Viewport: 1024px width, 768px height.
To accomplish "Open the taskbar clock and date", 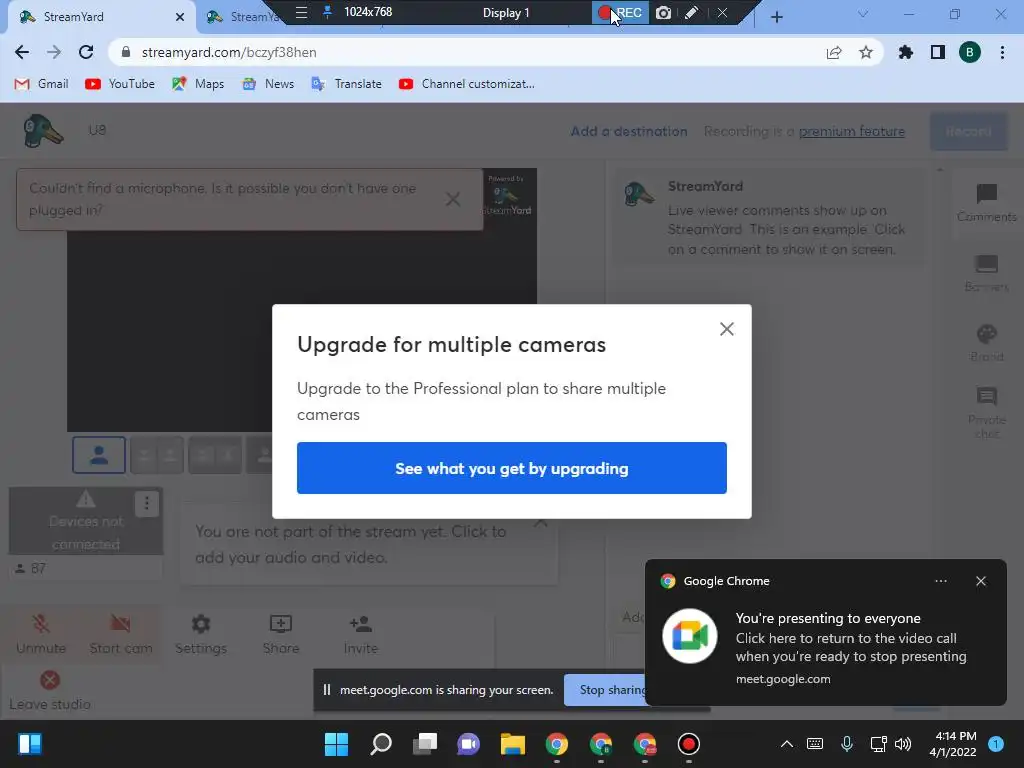I will tap(953, 744).
